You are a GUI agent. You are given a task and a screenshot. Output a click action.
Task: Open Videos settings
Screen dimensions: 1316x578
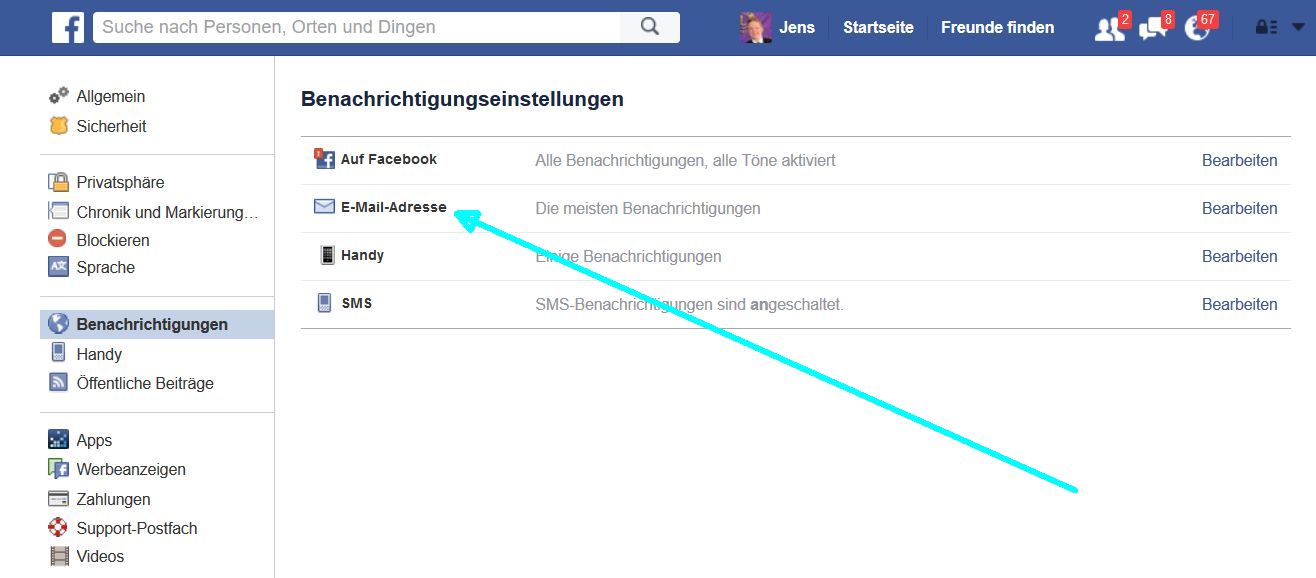[101, 556]
